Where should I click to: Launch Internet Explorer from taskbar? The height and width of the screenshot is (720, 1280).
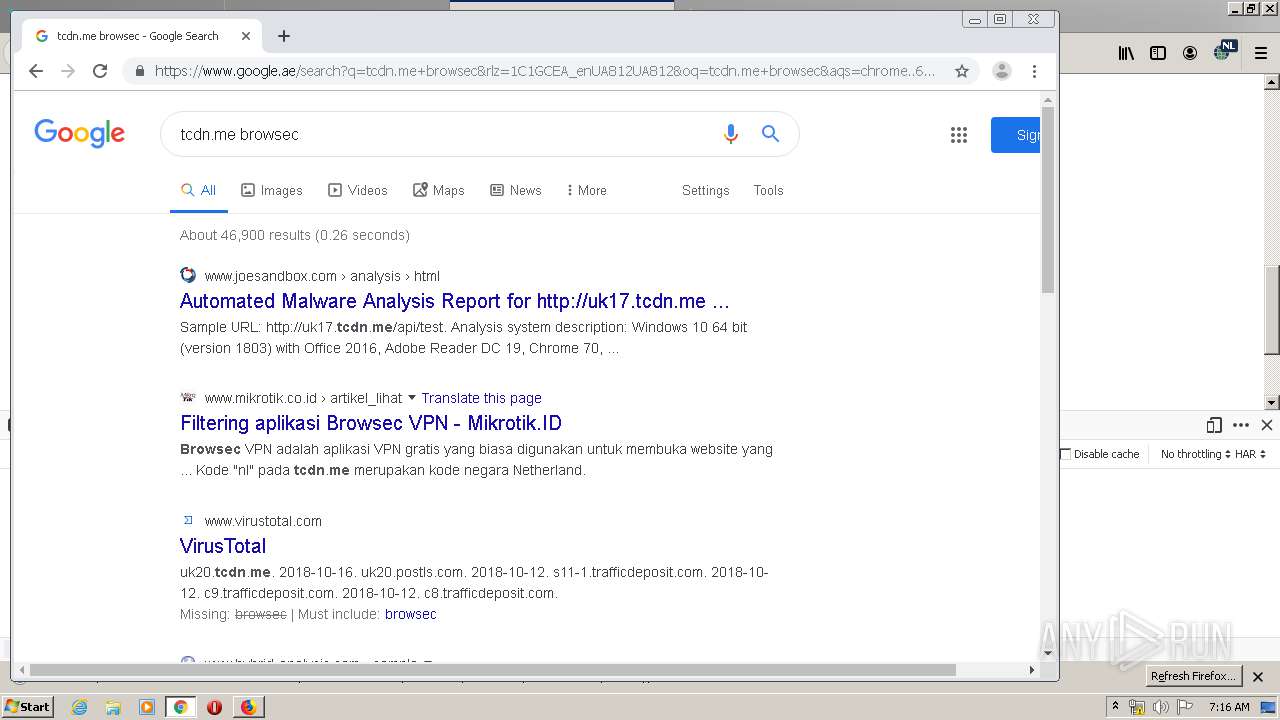(x=79, y=707)
